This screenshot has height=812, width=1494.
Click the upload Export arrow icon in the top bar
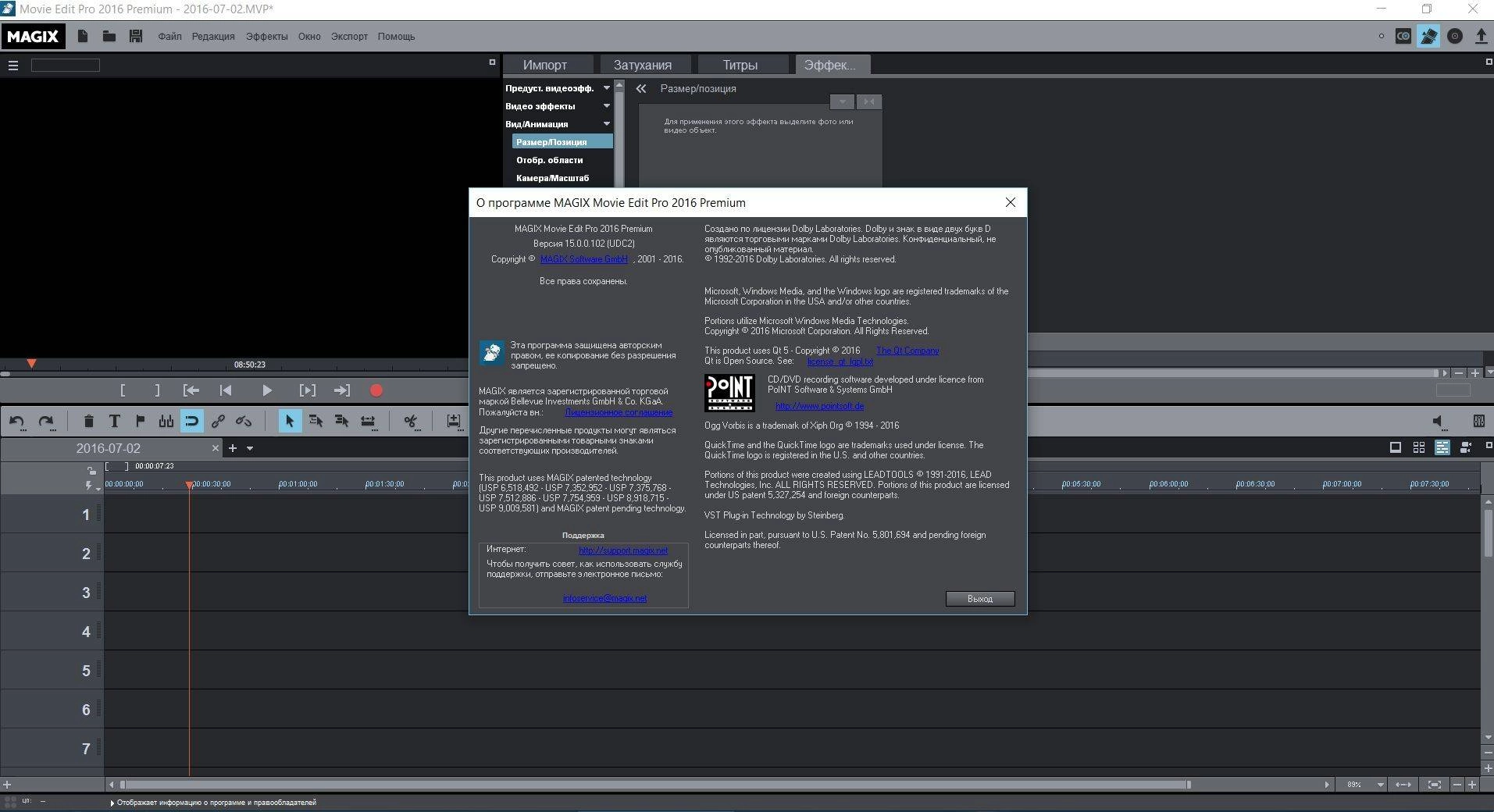[x=1481, y=36]
